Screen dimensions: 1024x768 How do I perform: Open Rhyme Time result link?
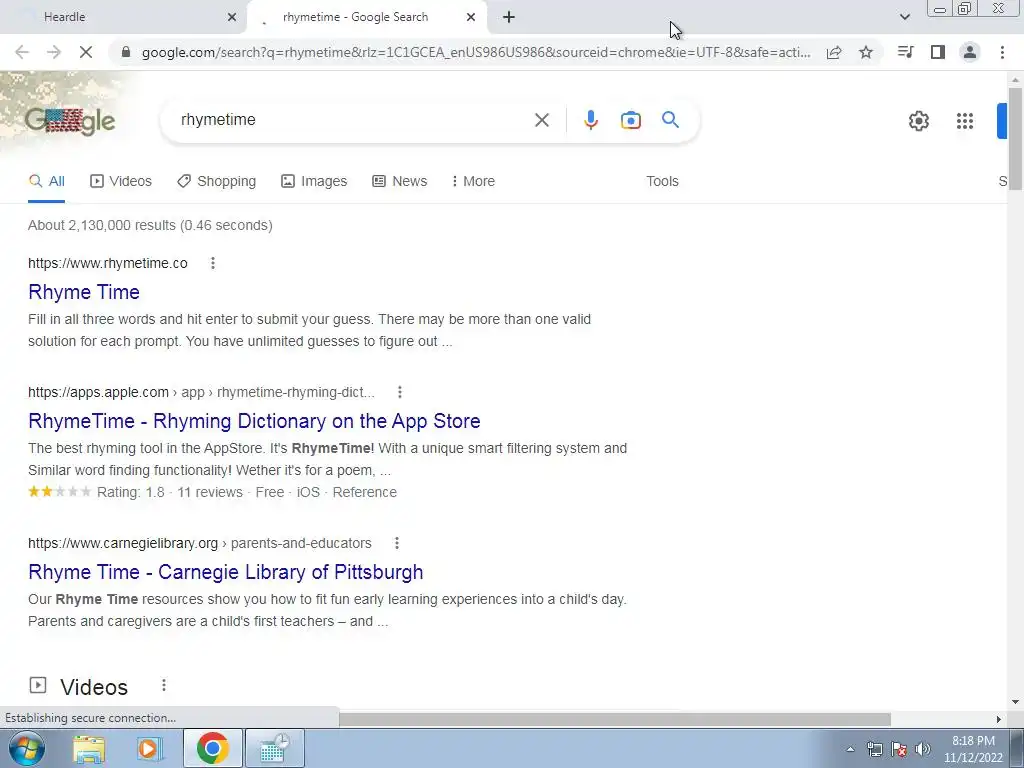click(84, 292)
